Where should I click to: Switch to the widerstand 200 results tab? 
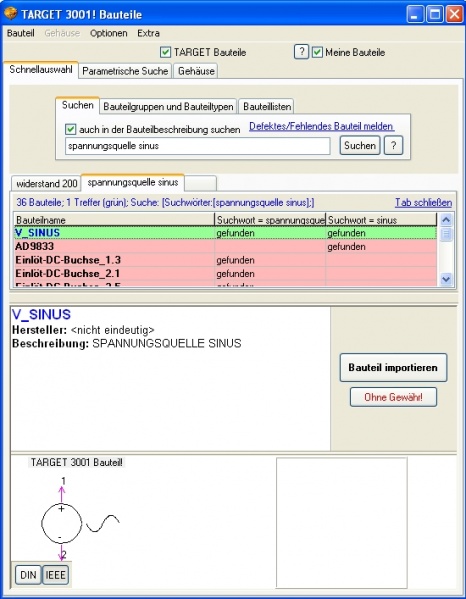(x=47, y=184)
